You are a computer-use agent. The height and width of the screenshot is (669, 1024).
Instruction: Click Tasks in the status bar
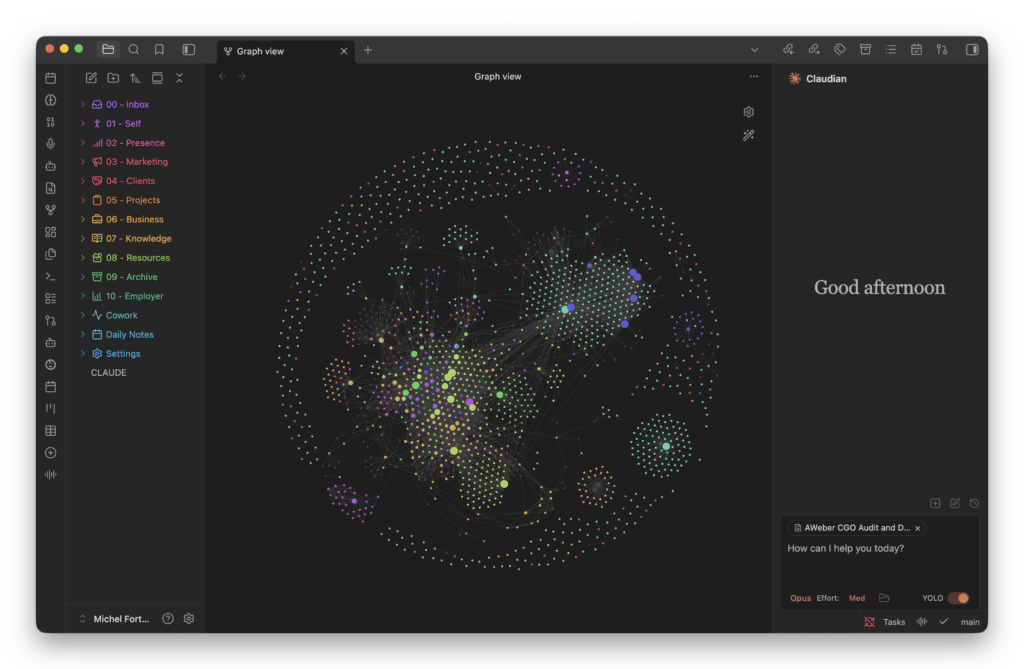click(894, 622)
